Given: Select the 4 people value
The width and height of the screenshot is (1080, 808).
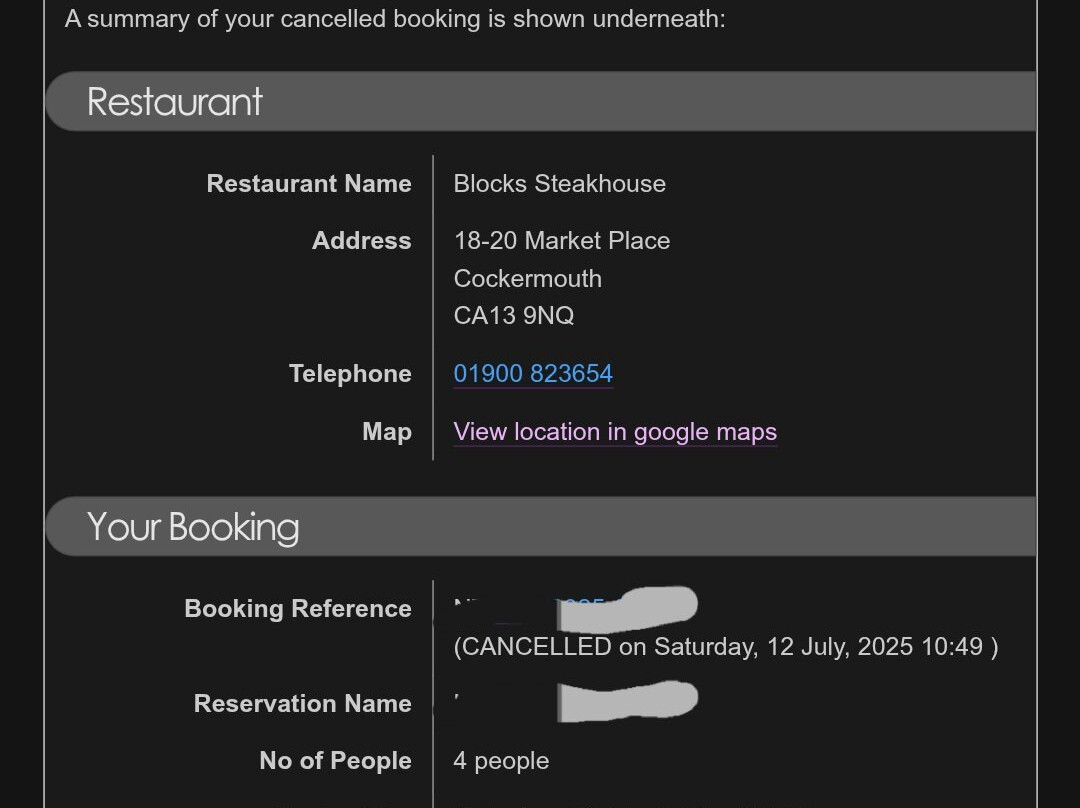Looking at the screenshot, I should click(501, 761).
